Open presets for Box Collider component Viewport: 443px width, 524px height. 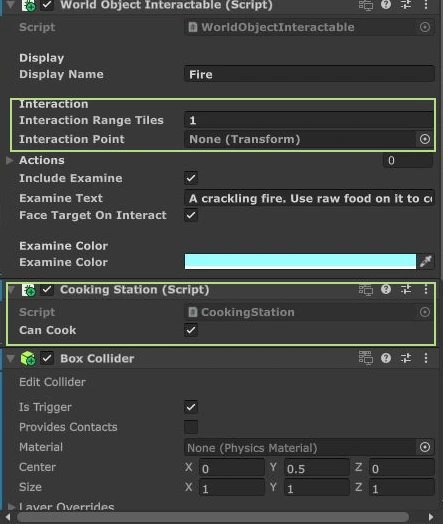pos(406,358)
